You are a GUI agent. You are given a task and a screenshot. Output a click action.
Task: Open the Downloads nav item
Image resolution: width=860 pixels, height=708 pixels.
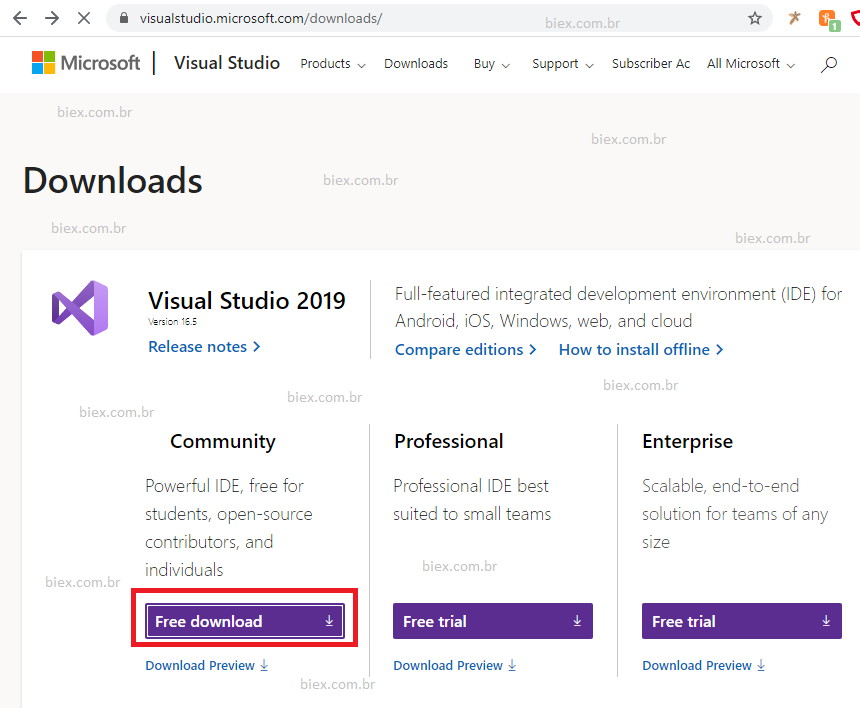pos(416,64)
